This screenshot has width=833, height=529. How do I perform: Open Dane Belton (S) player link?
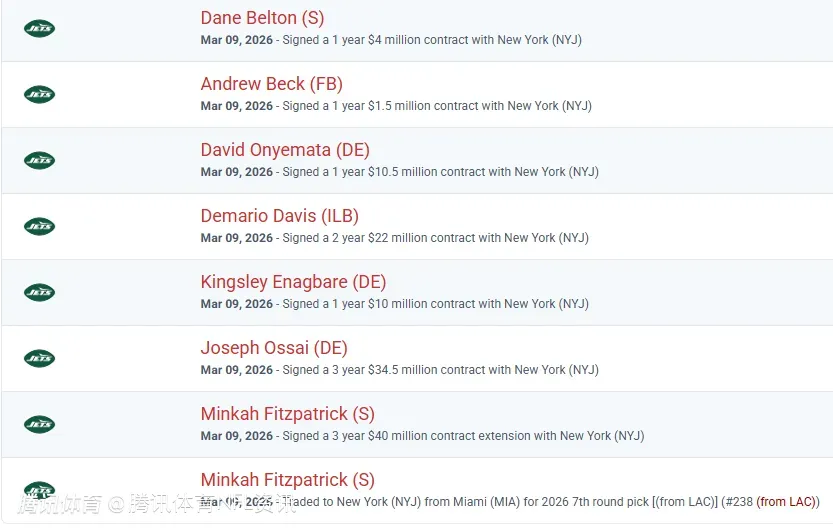pos(262,18)
